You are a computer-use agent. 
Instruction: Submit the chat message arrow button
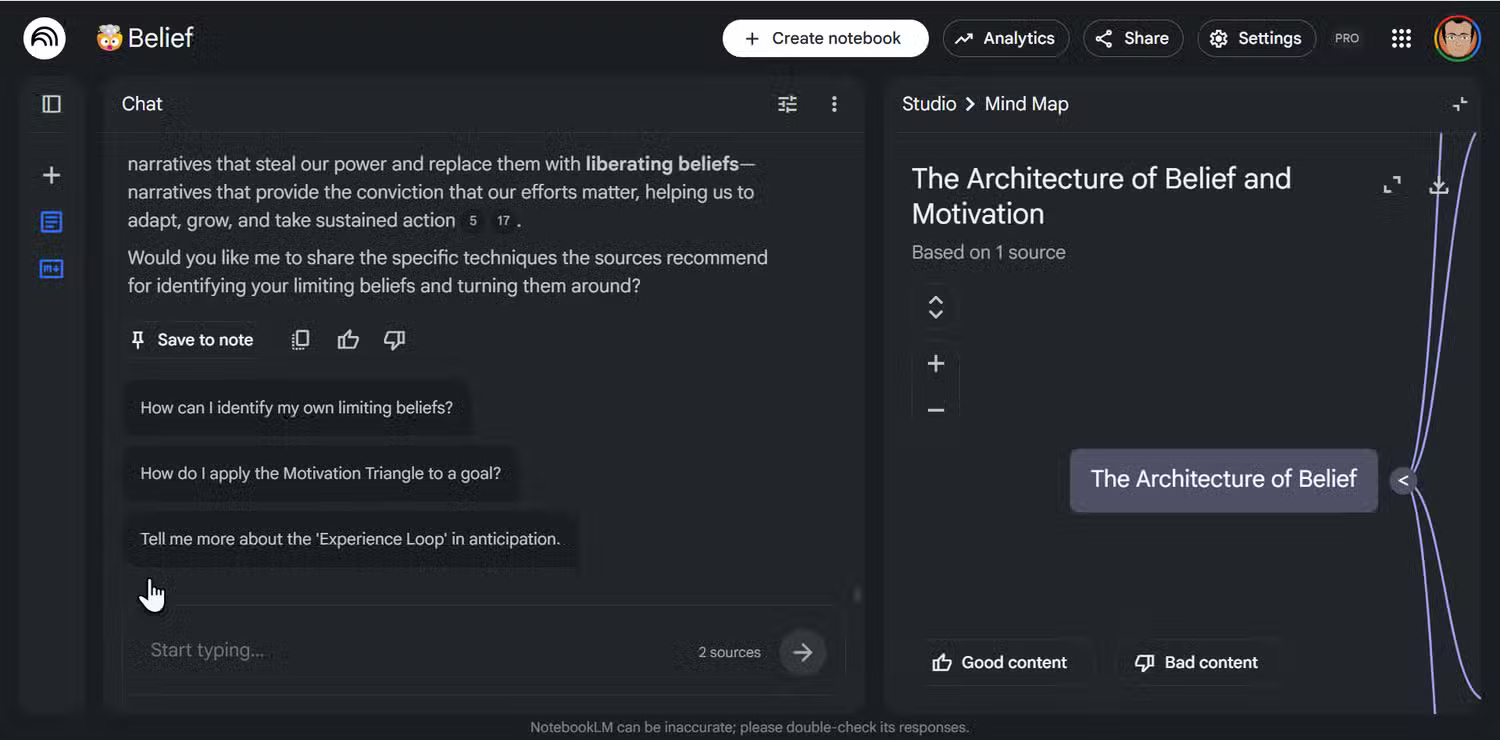802,652
